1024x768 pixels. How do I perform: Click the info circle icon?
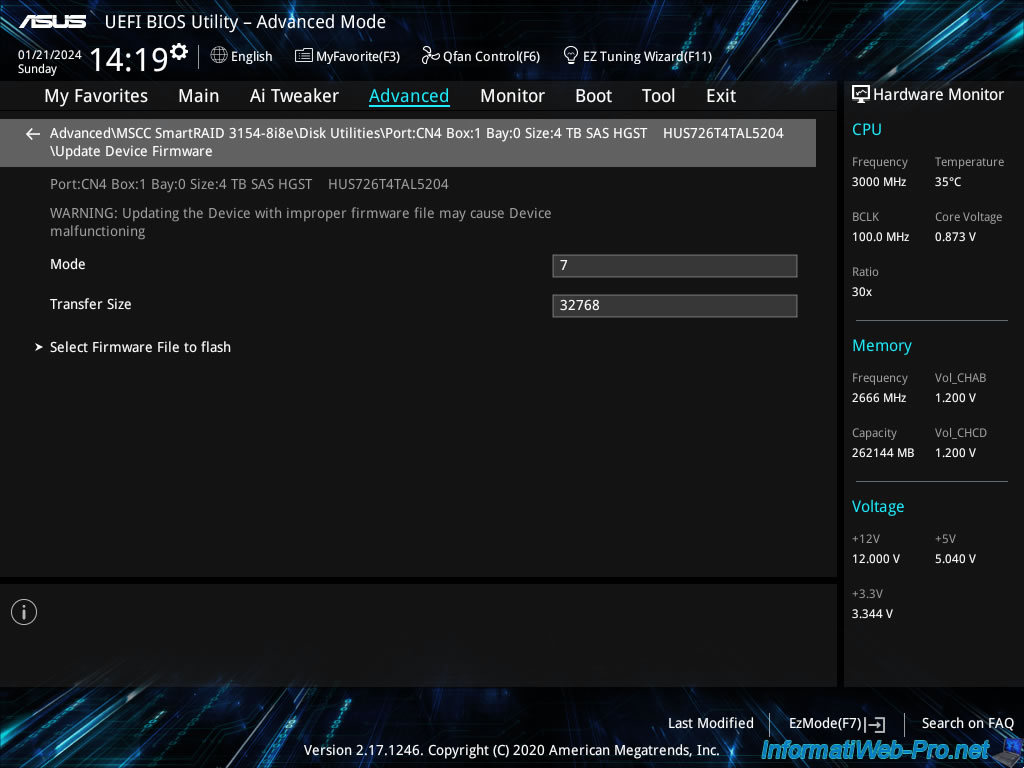24,612
